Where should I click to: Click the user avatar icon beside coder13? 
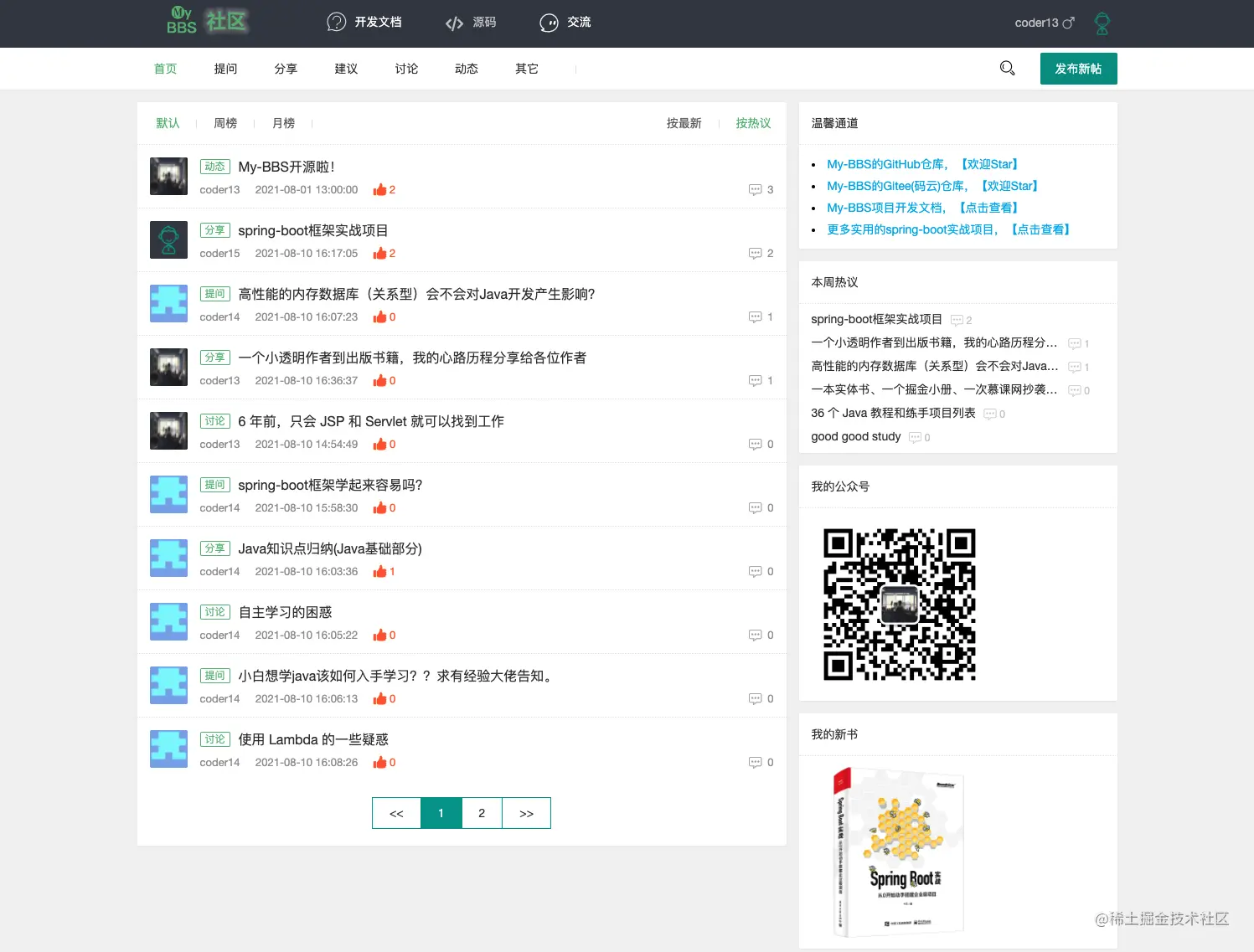pyautogui.click(x=1102, y=23)
